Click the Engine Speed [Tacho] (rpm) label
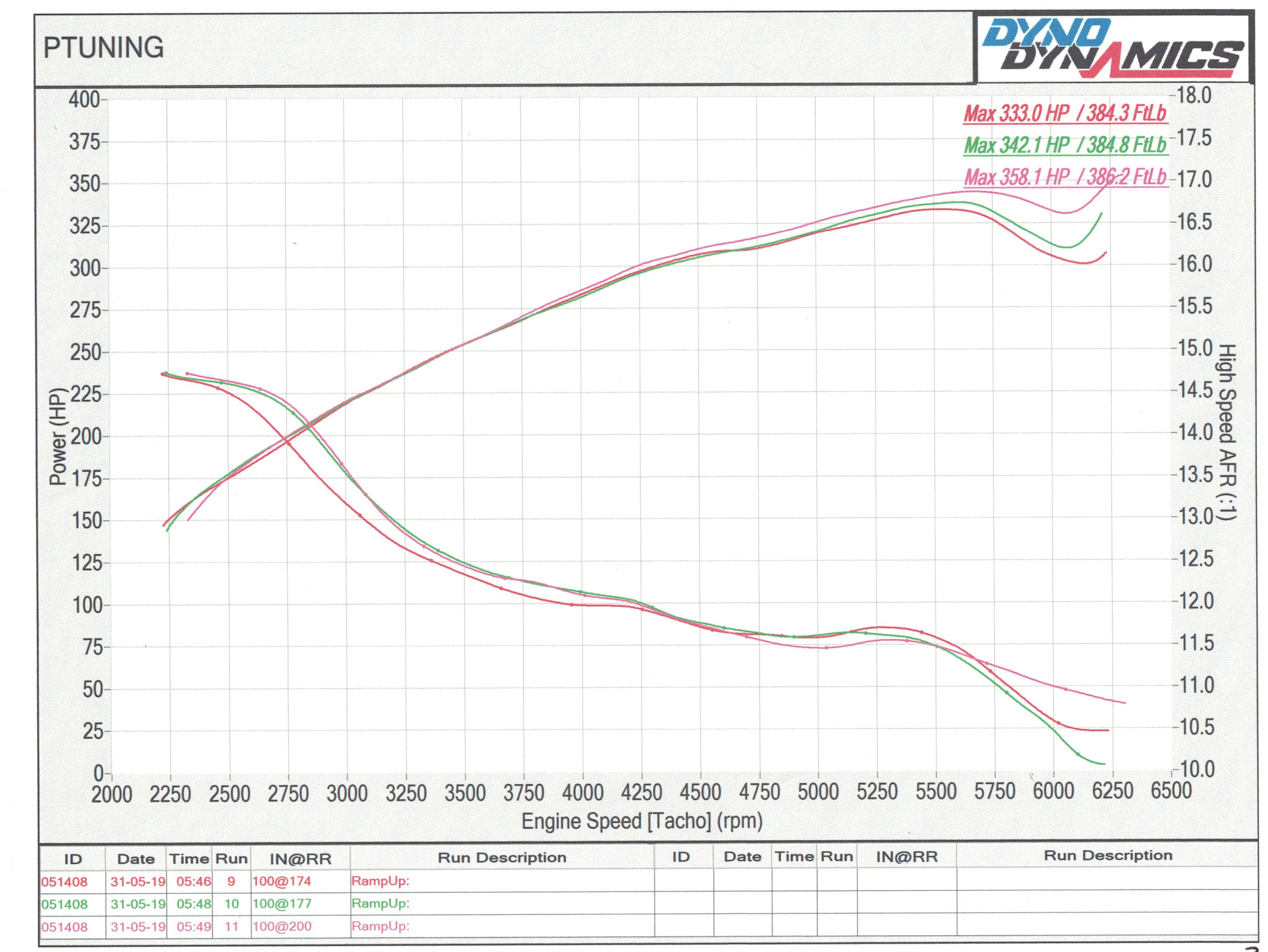This screenshot has width=1268, height=952. pos(641,821)
